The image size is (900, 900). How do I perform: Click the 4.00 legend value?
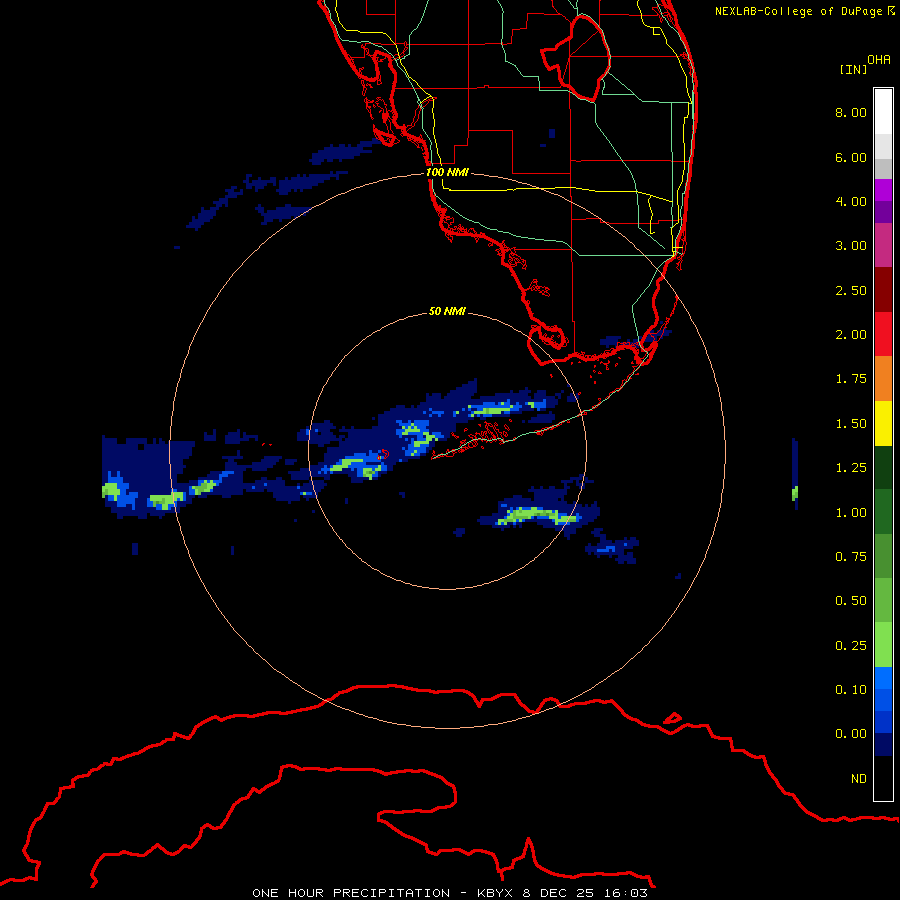coord(851,201)
